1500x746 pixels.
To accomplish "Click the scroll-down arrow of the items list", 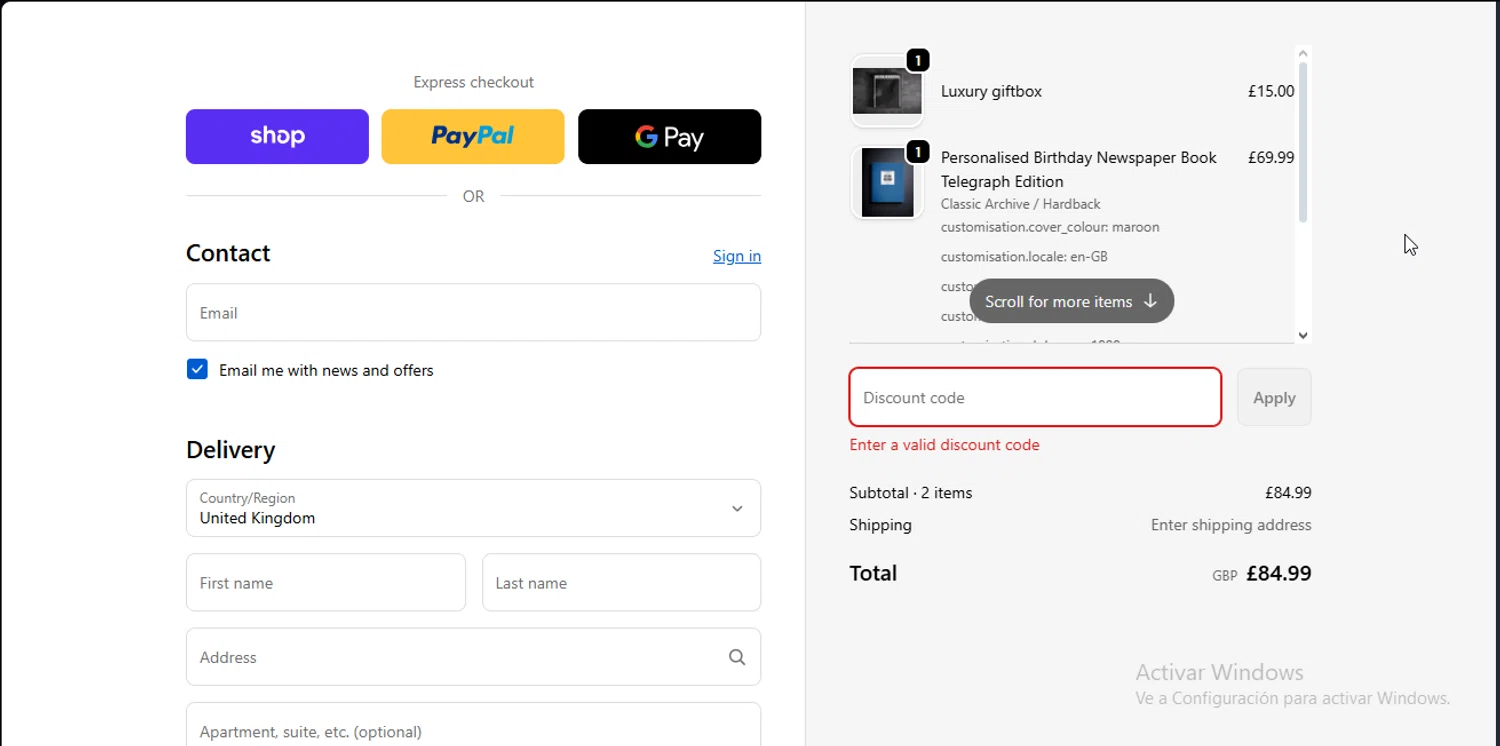I will coord(1302,336).
